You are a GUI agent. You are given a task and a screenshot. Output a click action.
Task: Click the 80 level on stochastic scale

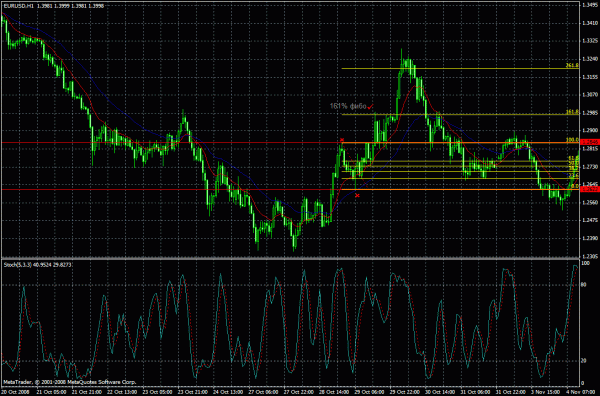(584, 284)
